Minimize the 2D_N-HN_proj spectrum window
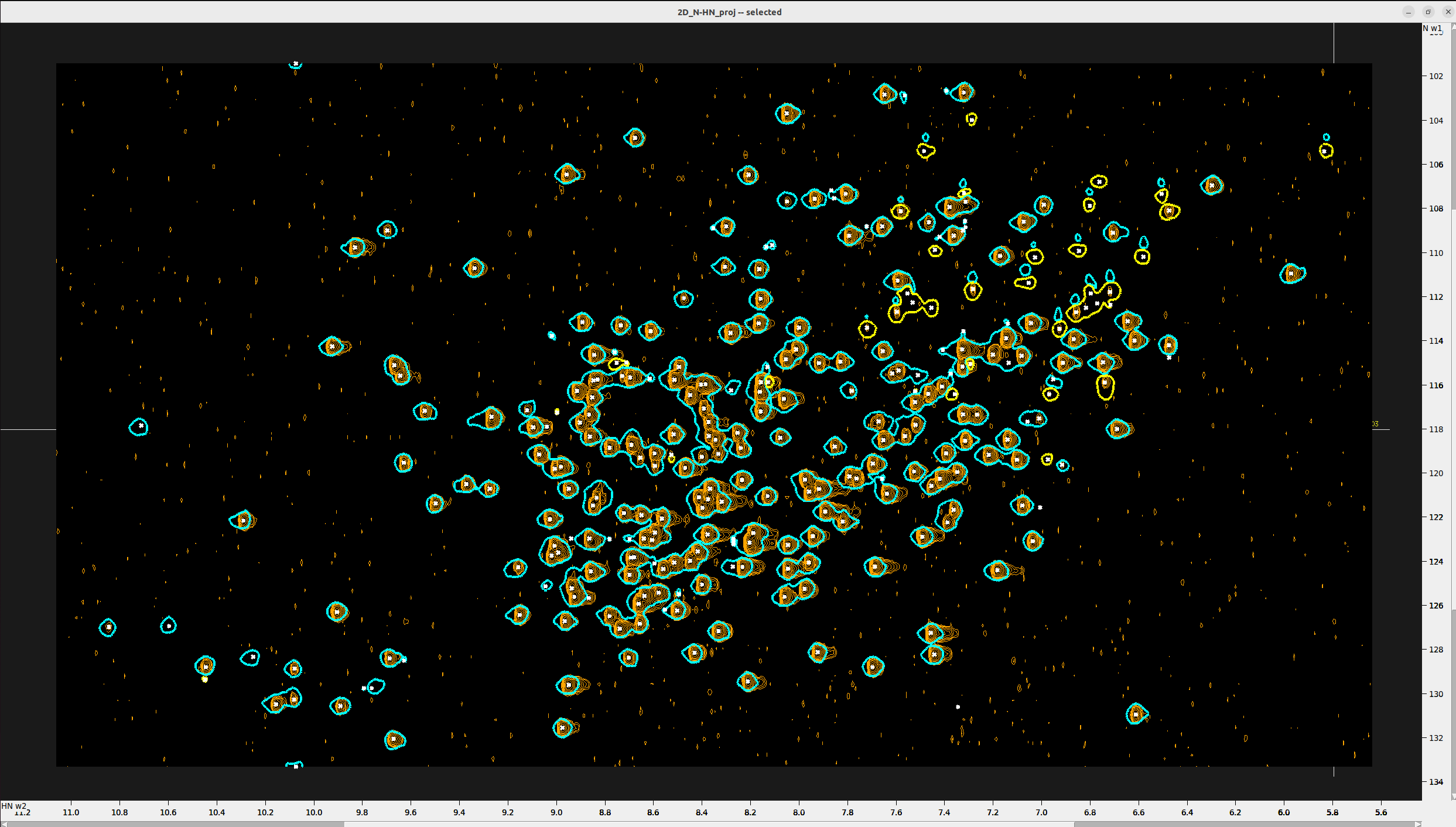Screen dimensions: 1456x827 (1408, 12)
